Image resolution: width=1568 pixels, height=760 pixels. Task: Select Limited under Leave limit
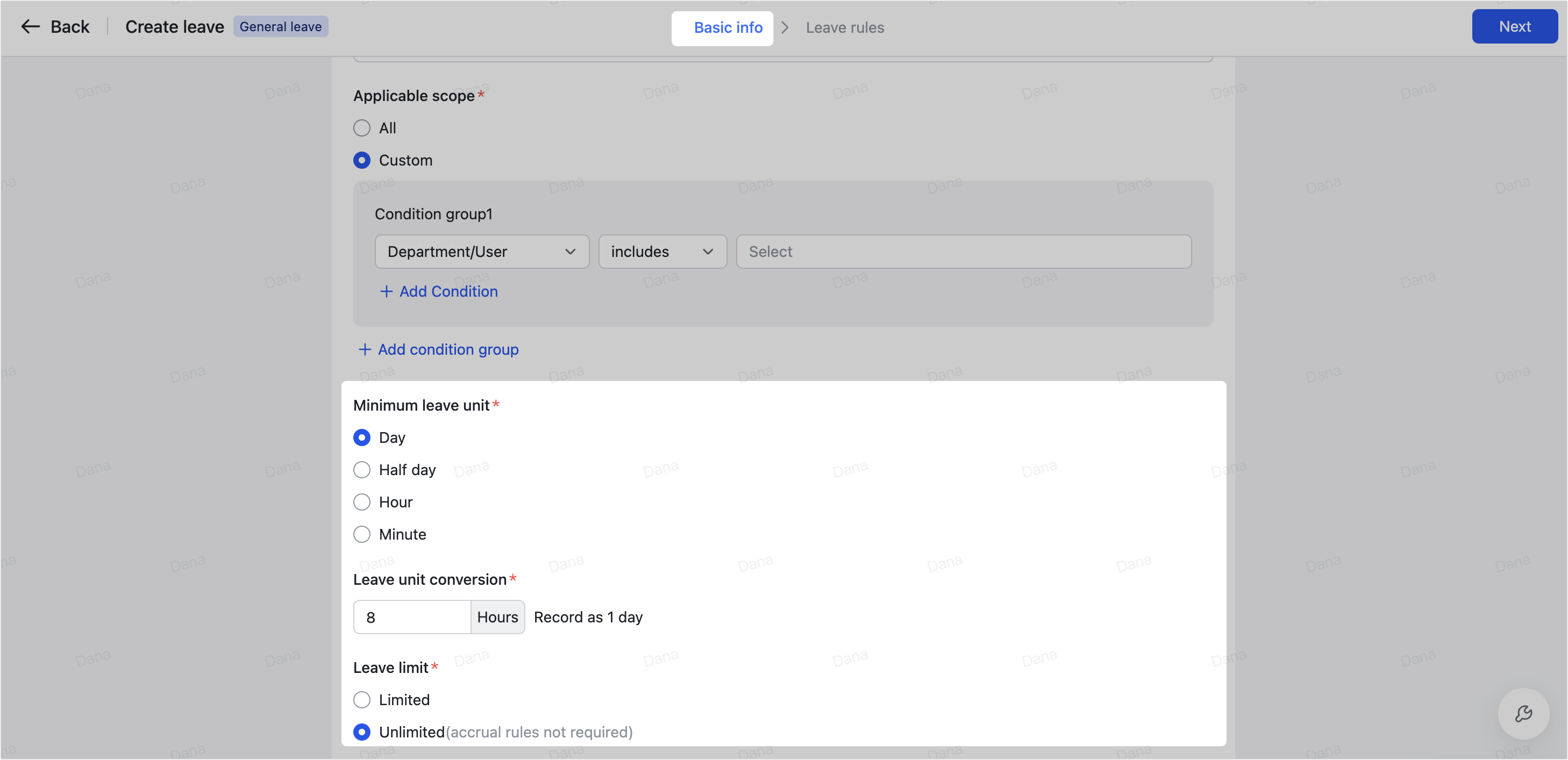point(362,699)
